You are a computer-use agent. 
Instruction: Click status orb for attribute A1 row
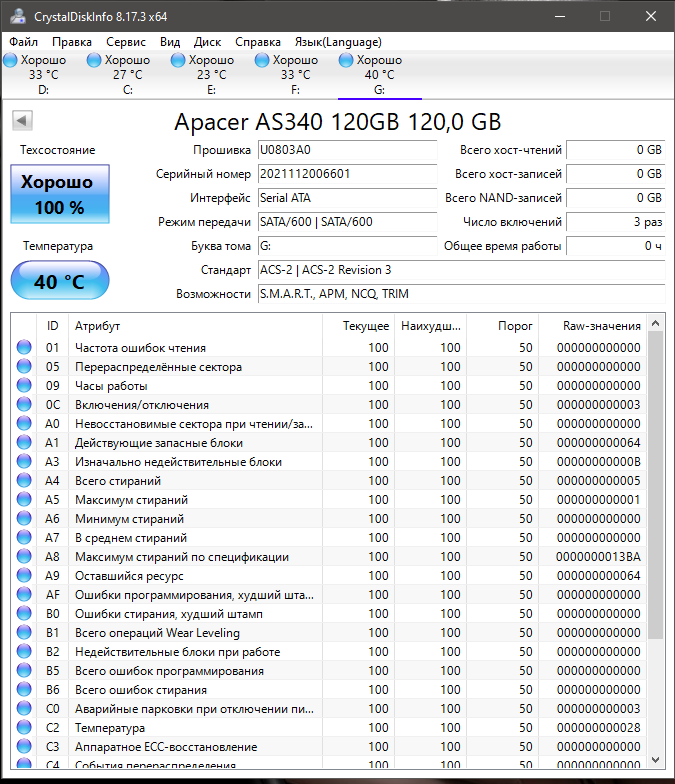pyautogui.click(x=24, y=442)
